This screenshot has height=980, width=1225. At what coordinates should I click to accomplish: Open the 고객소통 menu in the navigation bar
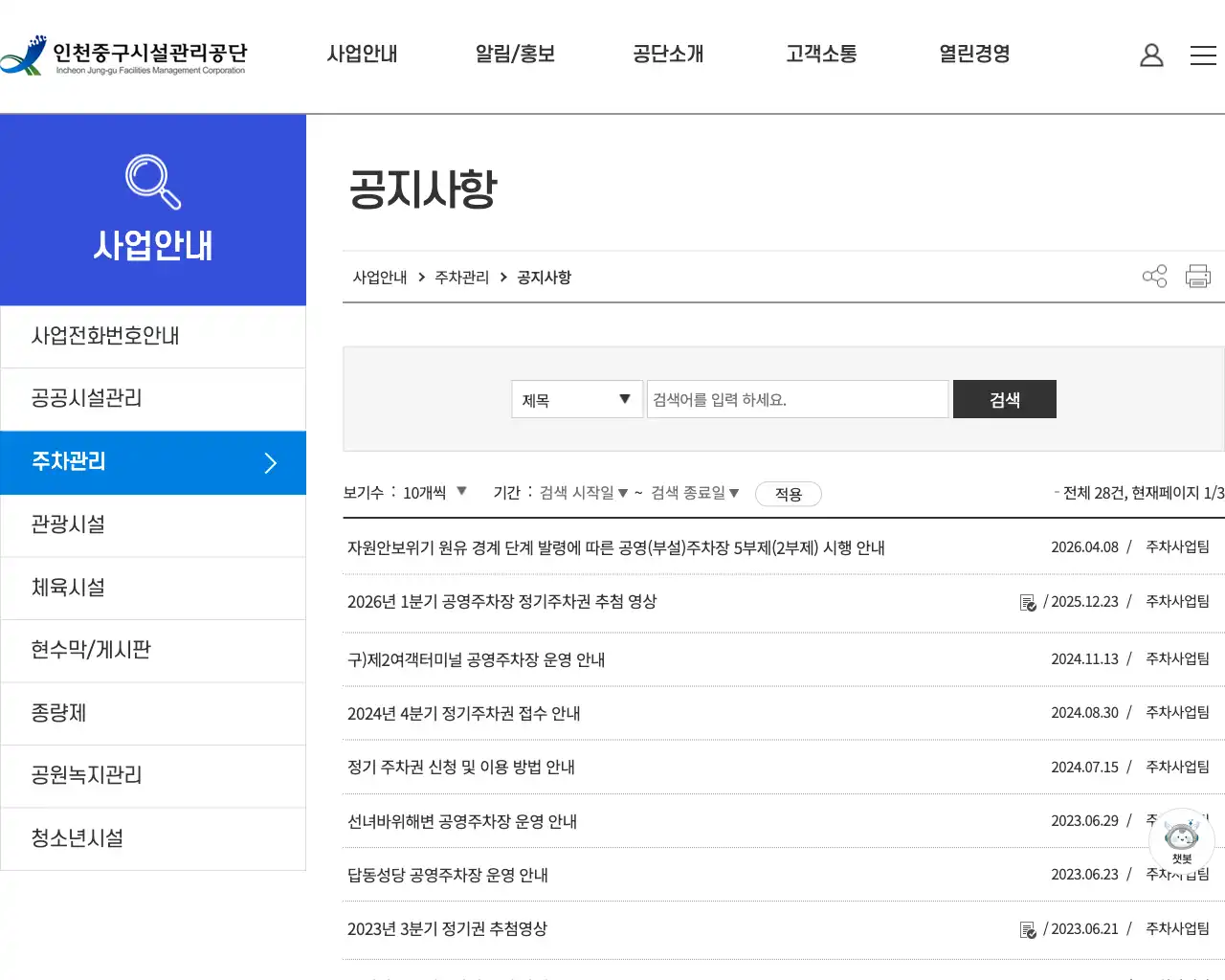[x=819, y=55]
